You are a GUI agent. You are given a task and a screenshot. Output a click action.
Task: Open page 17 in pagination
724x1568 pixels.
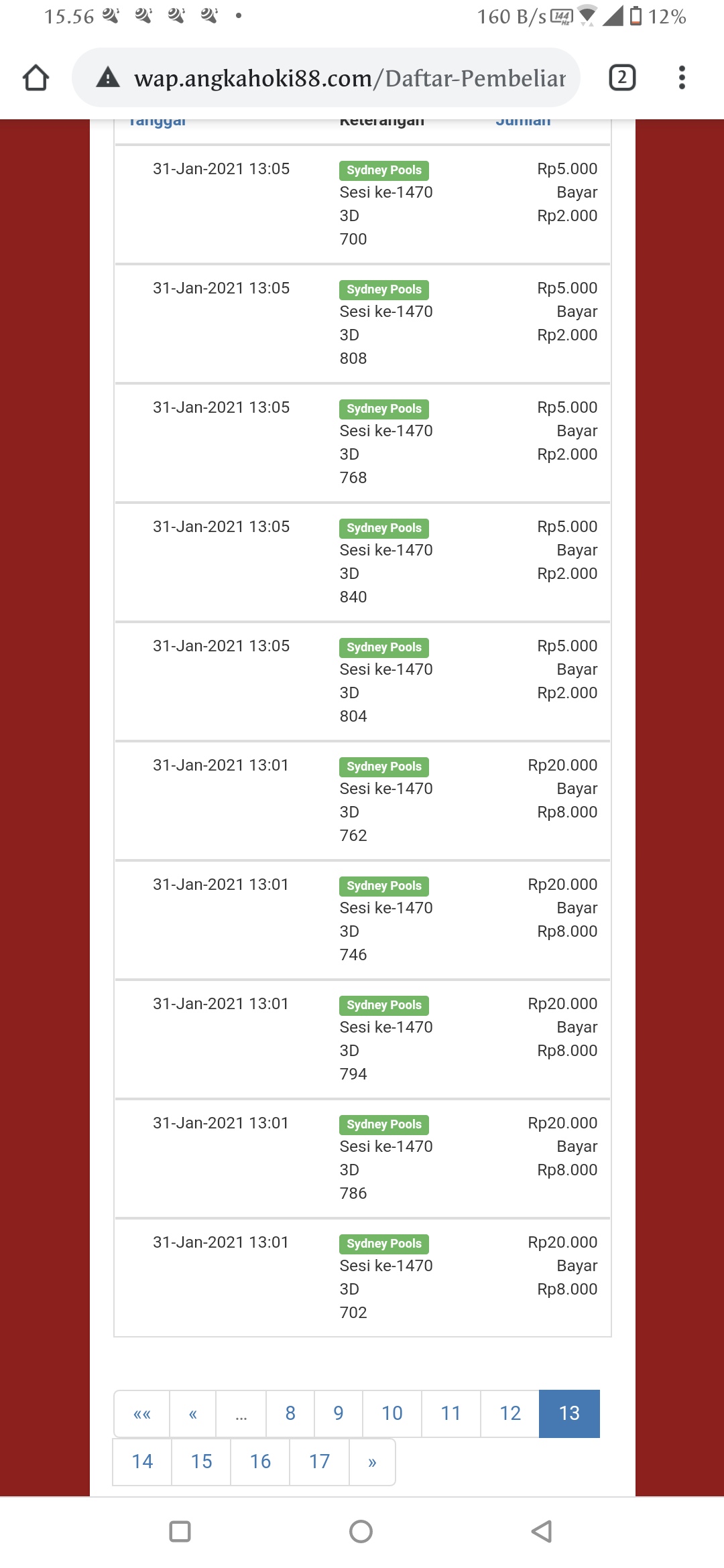[320, 1461]
